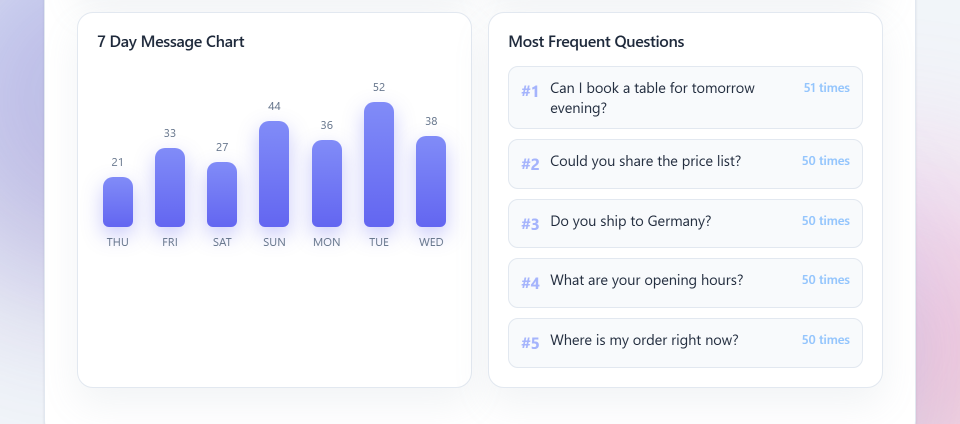This screenshot has width=960, height=424.
Task: Click the 51 times count label
Action: 827,87
